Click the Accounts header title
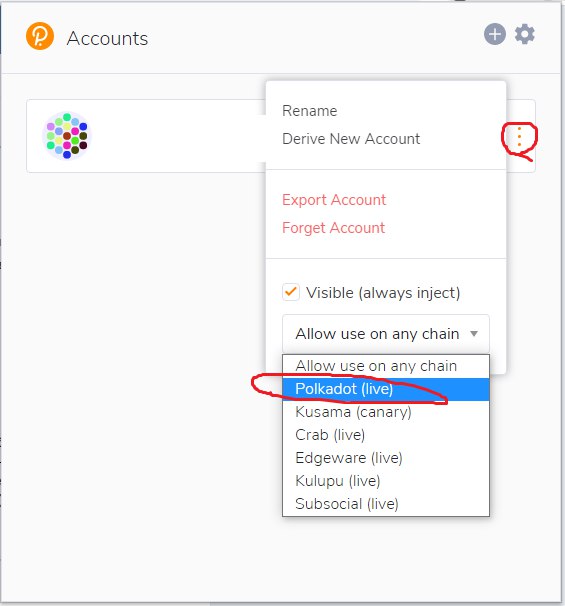Screen dimensions: 565x606 [x=107, y=38]
